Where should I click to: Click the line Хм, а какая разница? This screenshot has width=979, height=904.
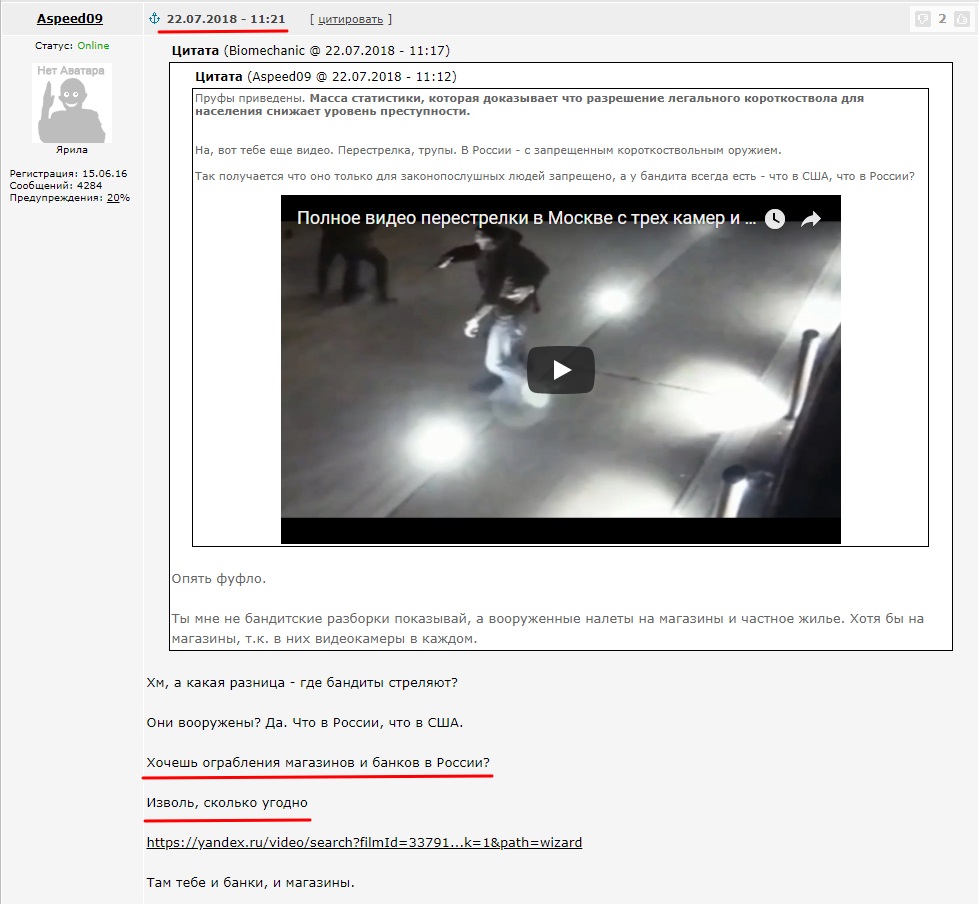point(302,682)
